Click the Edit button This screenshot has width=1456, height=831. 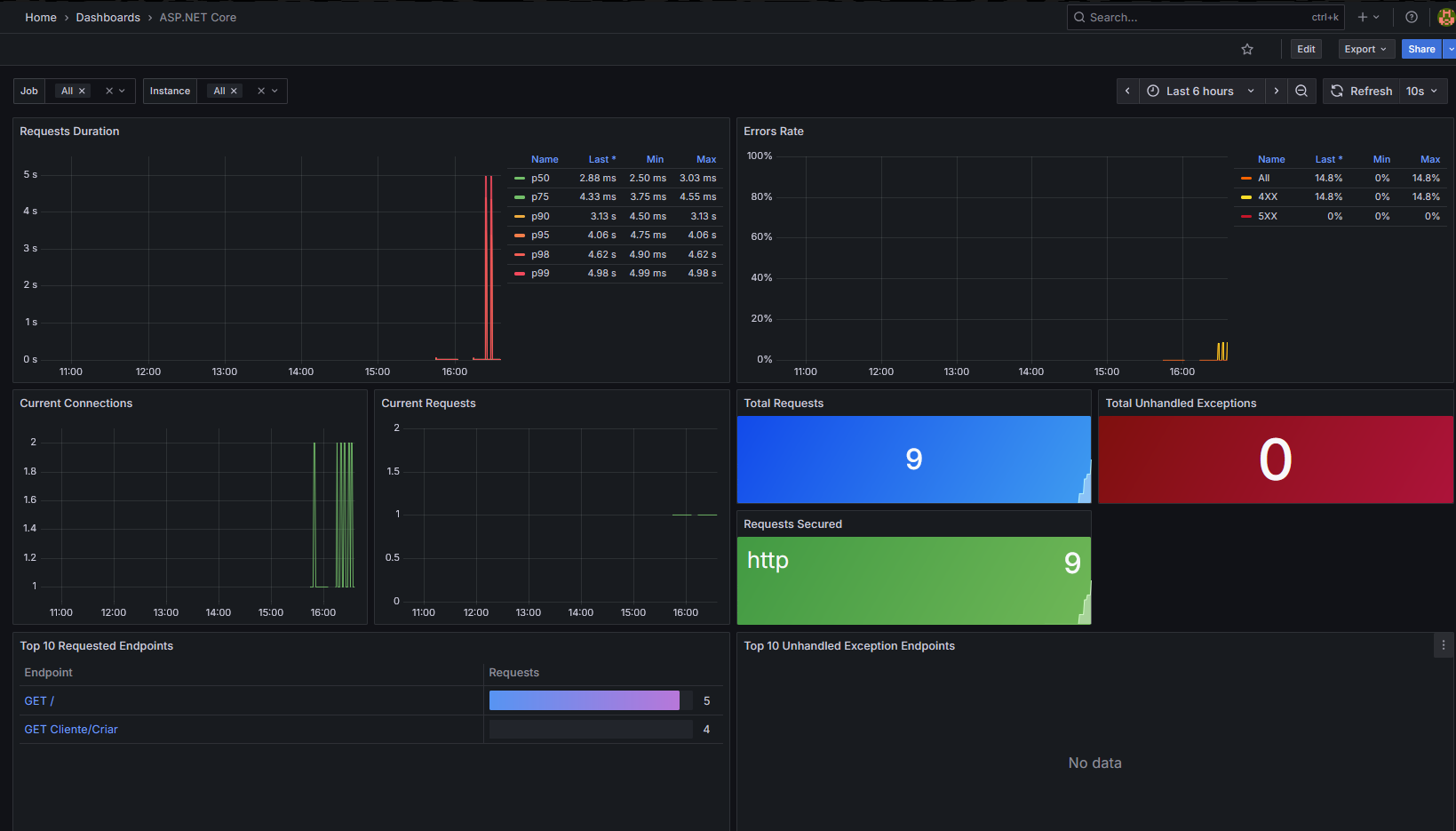[x=1305, y=49]
